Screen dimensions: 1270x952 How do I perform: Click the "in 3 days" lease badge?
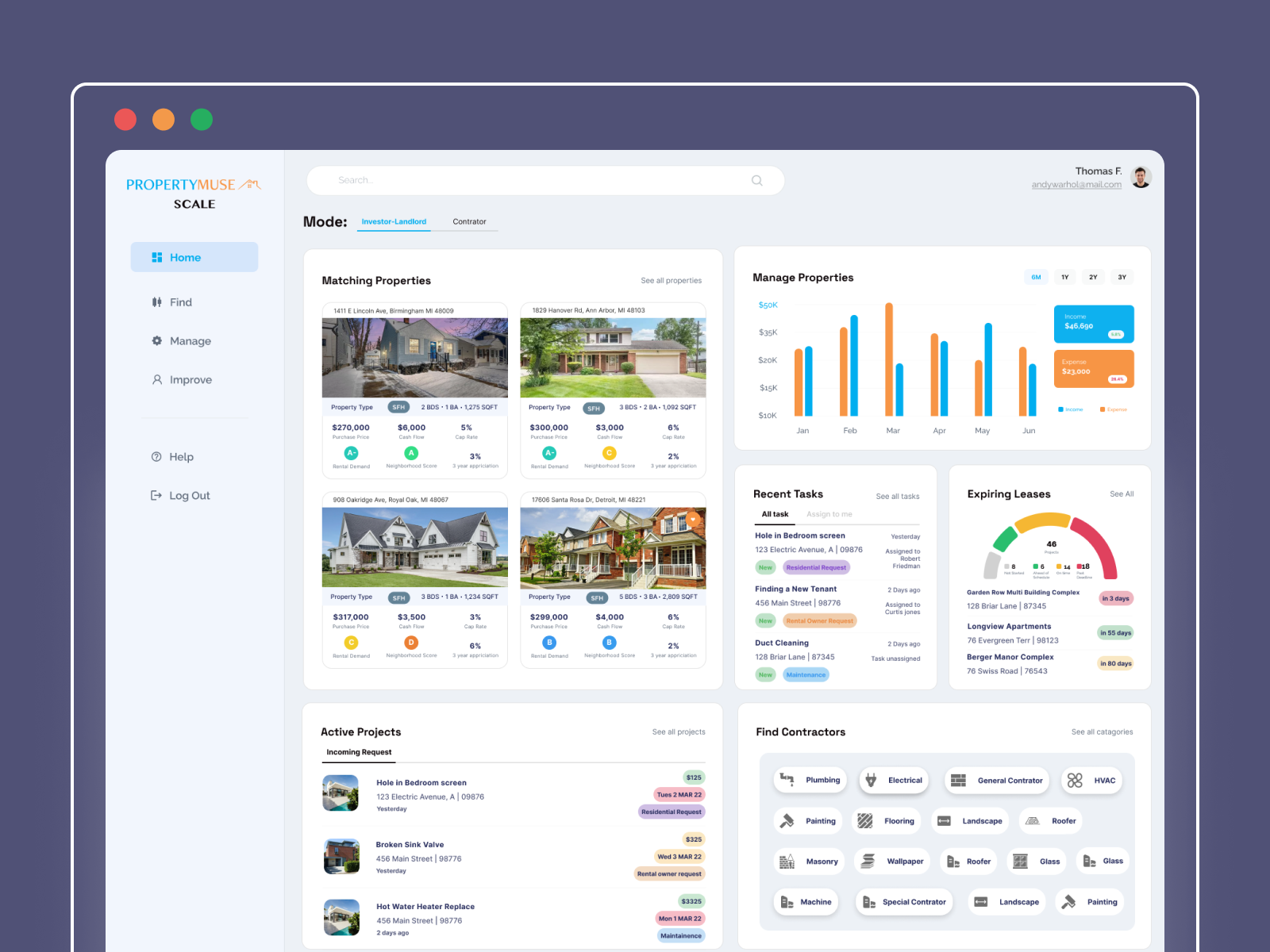coord(1115,599)
